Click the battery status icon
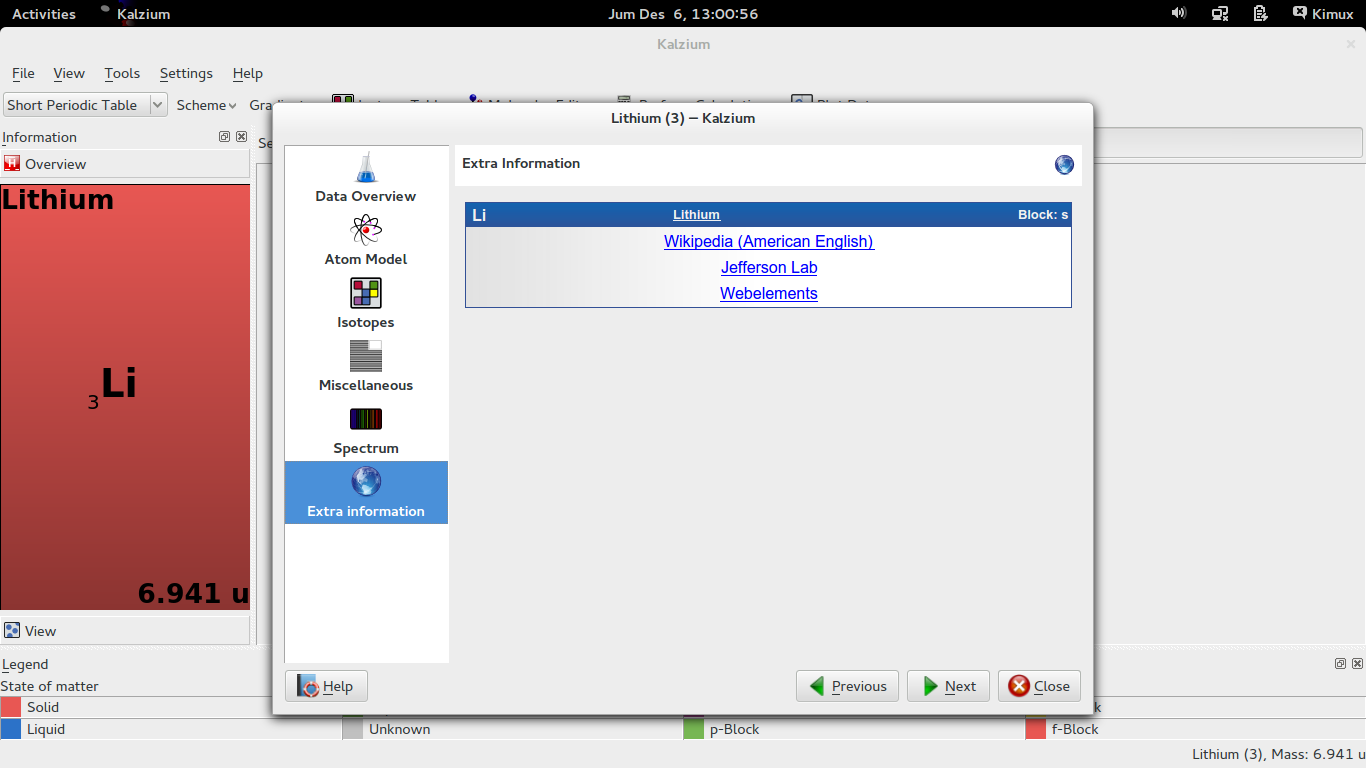 pyautogui.click(x=1260, y=13)
